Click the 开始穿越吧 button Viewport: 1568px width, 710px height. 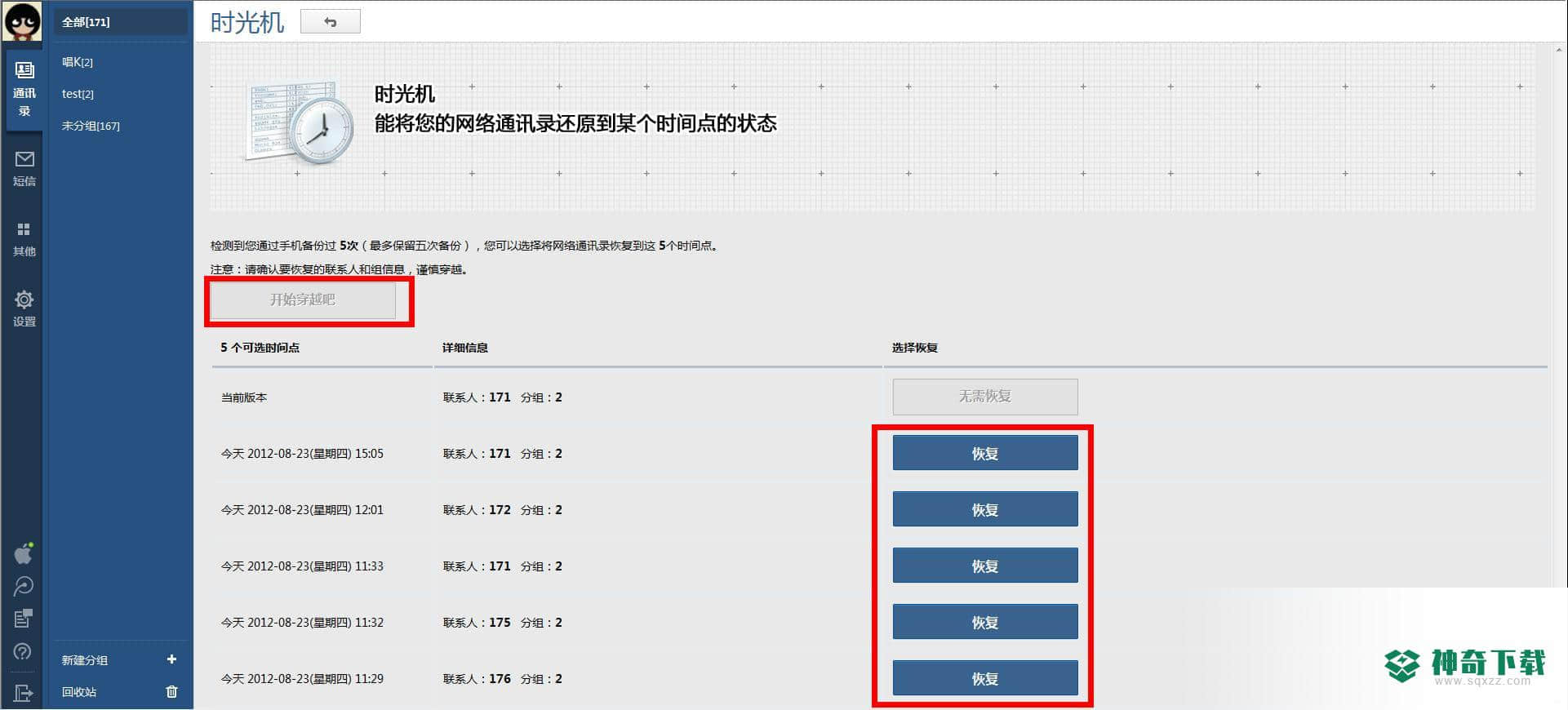(x=303, y=300)
